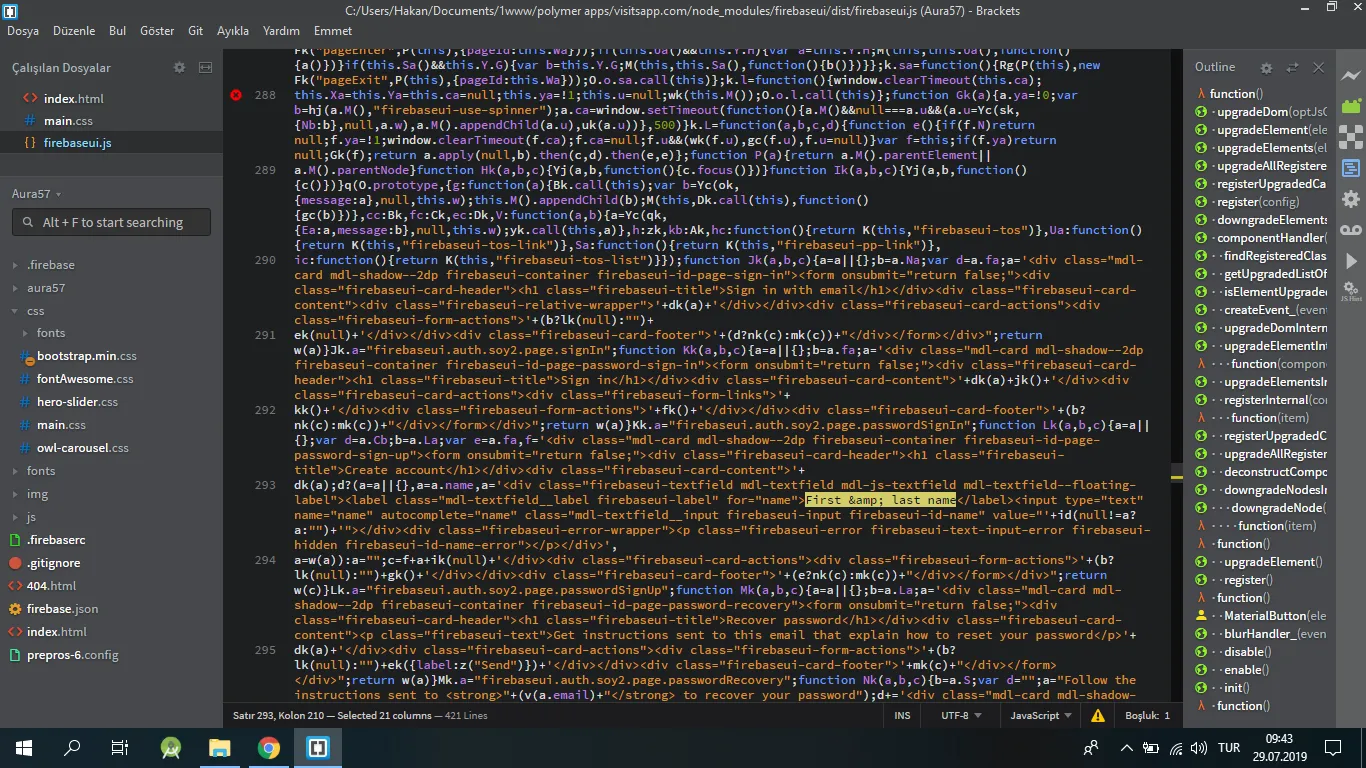Open the JS Hint toolbar icon
1366x768 pixels.
coord(1351,291)
